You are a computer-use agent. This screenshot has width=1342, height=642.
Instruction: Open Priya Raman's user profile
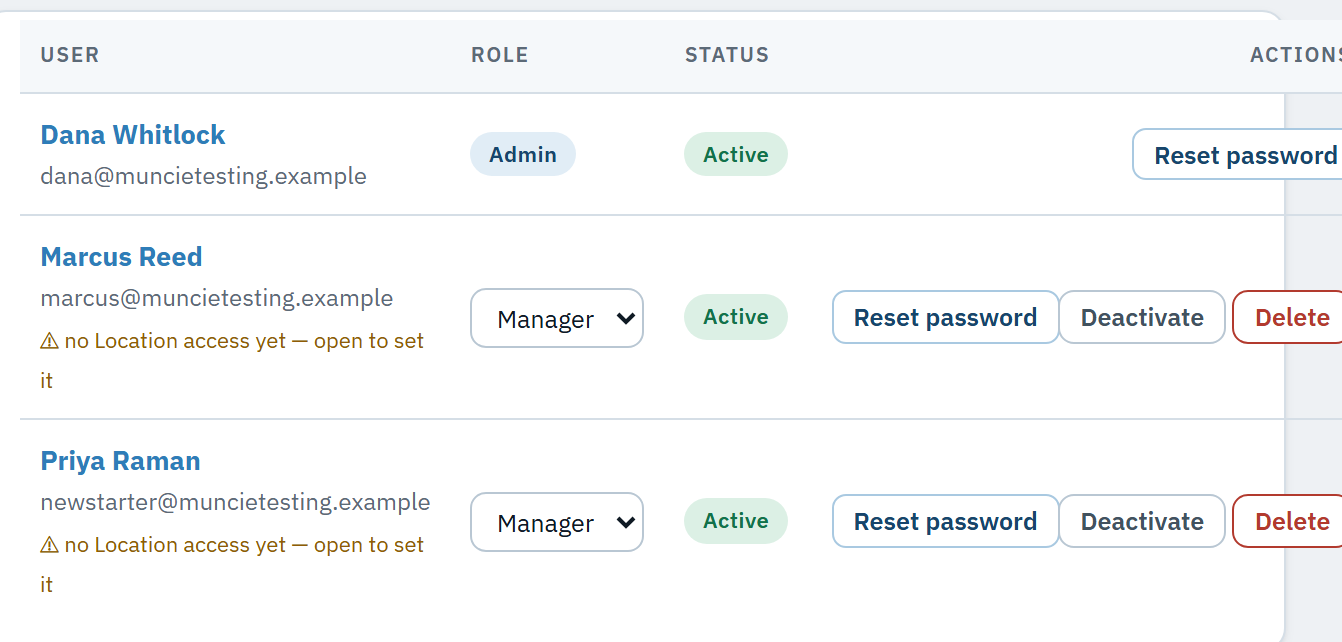pos(120,461)
